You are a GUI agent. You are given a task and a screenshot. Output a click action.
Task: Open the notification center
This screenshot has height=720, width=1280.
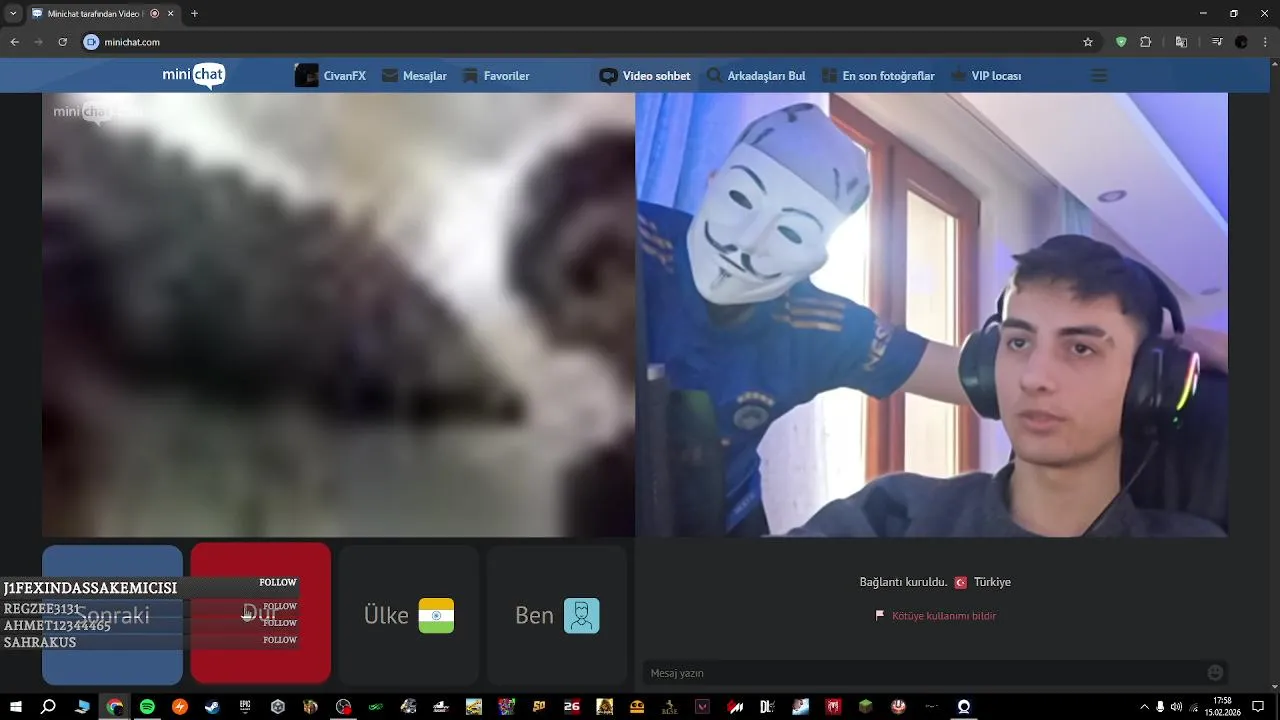click(x=1258, y=707)
